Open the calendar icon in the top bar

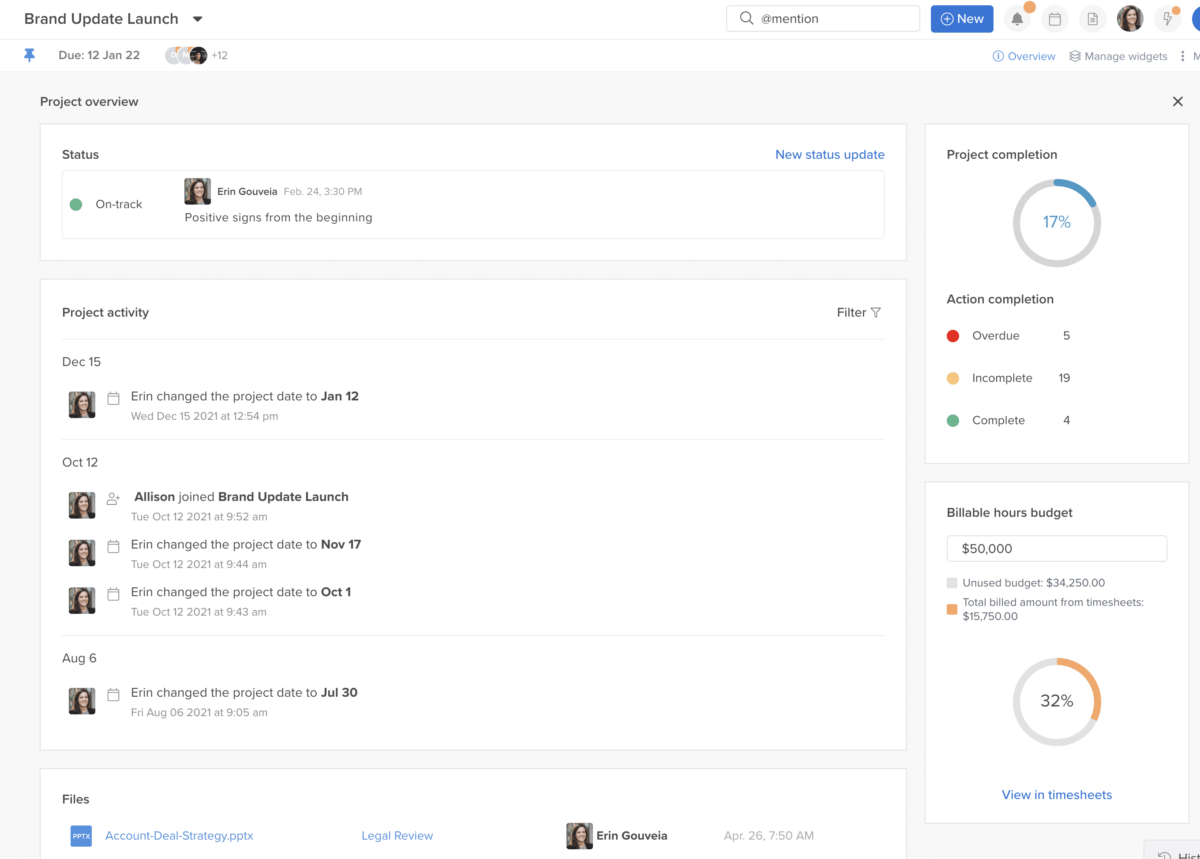coord(1055,18)
